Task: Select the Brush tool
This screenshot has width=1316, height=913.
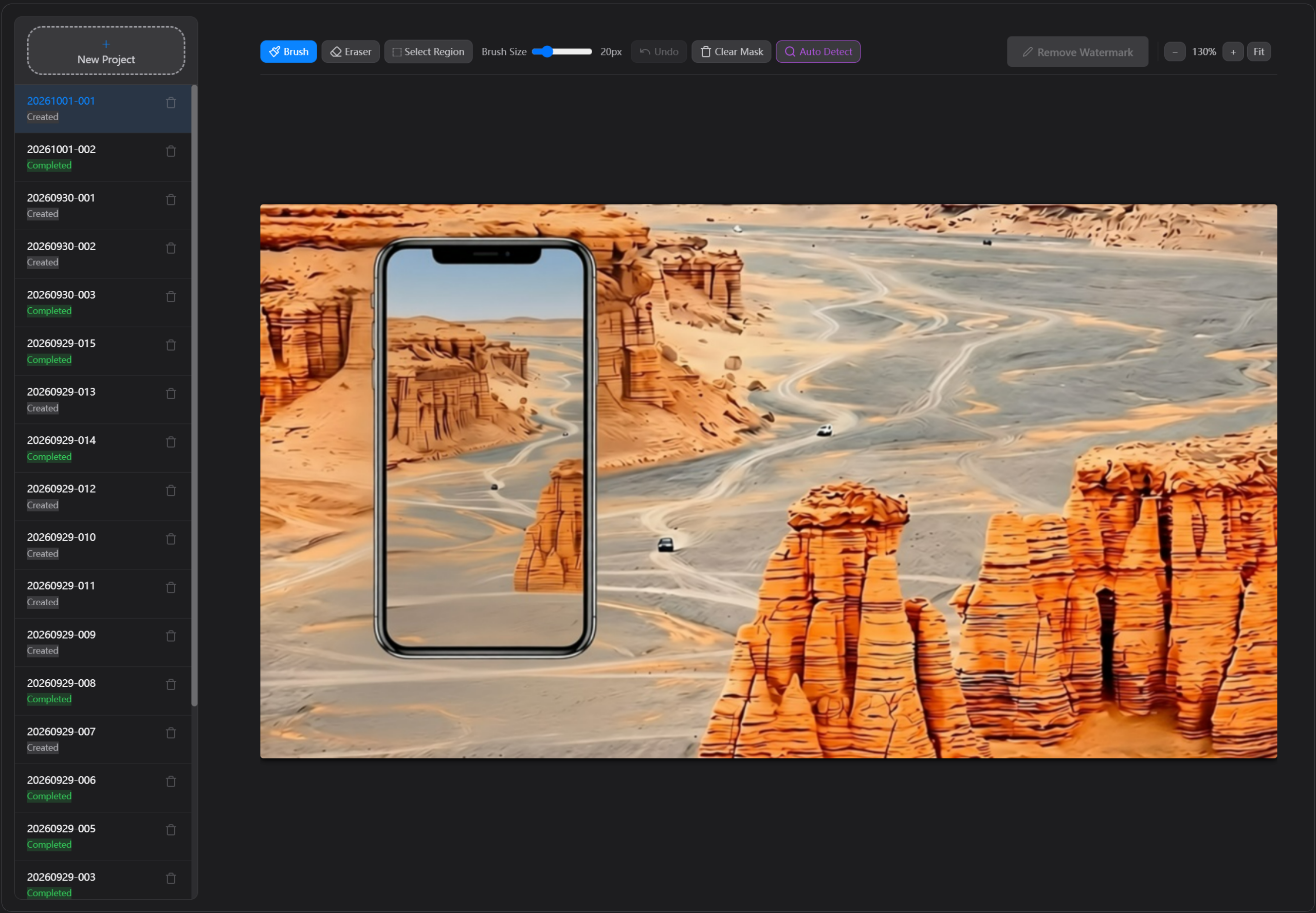Action: [x=288, y=51]
